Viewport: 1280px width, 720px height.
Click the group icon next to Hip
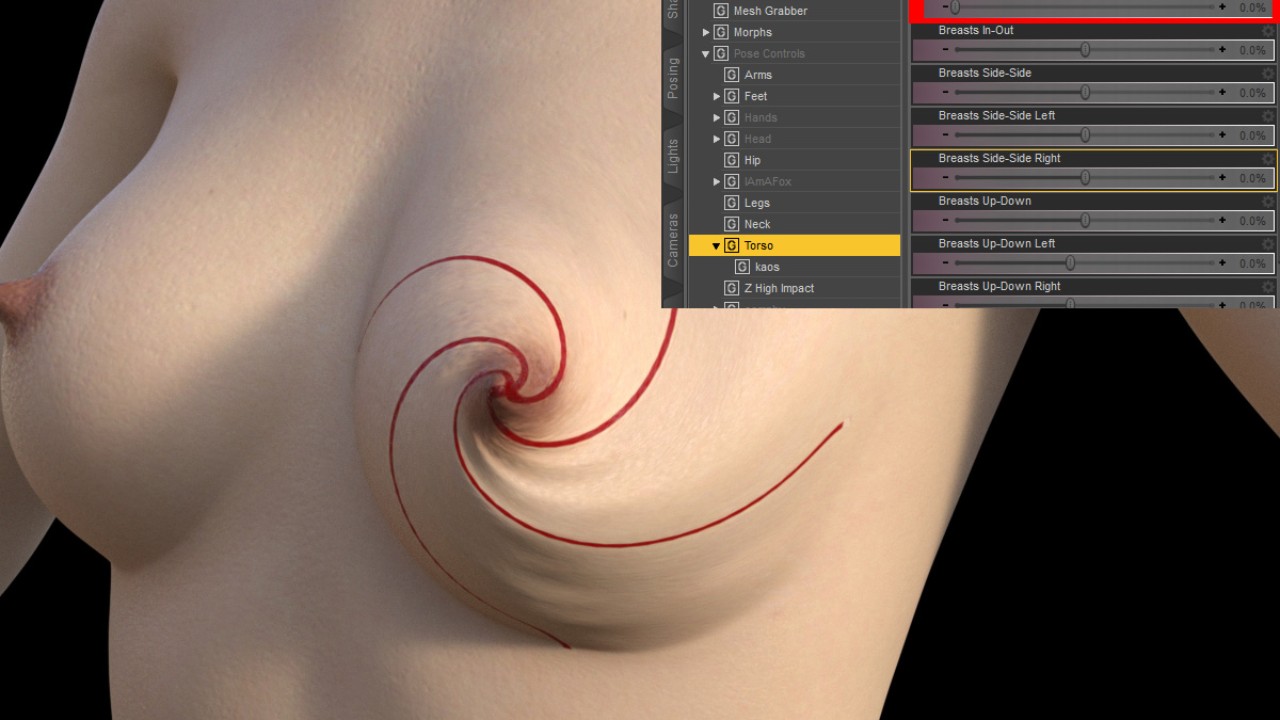(731, 160)
